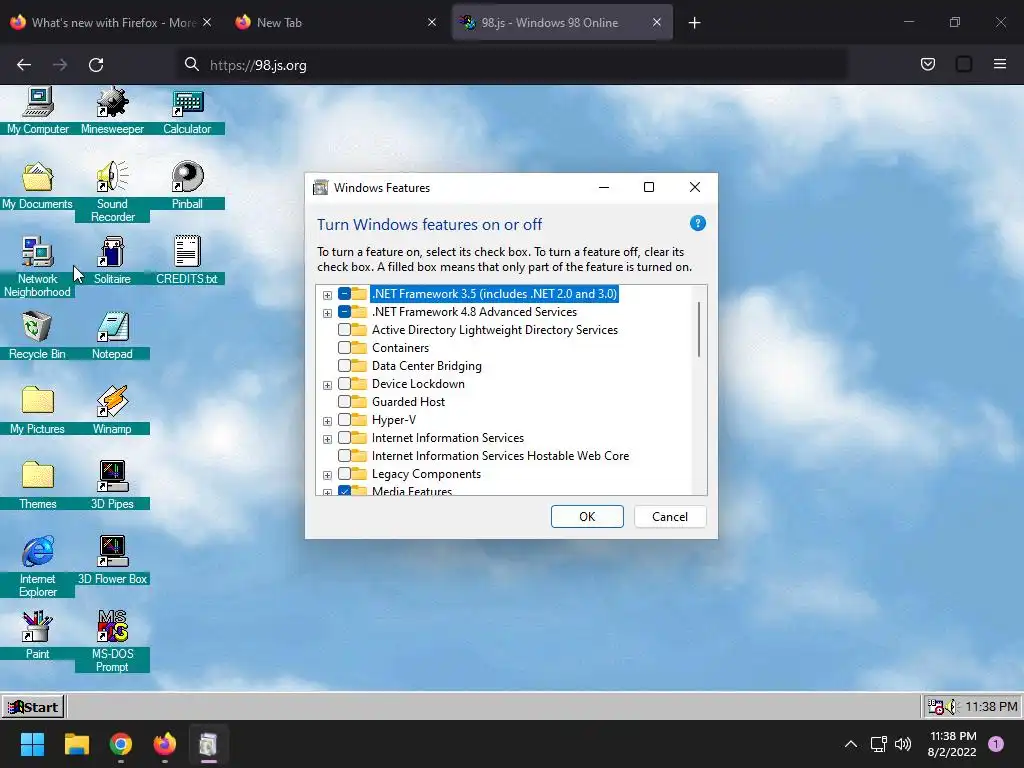Open File Explorer from taskbar
The image size is (1024, 768).
(76, 744)
